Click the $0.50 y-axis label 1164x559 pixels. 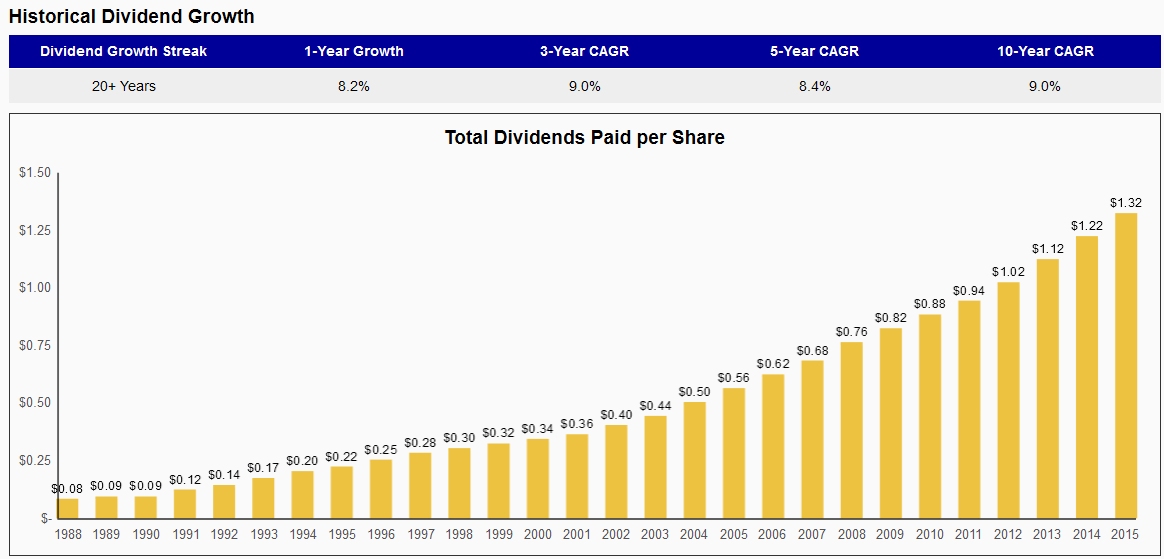[35, 403]
